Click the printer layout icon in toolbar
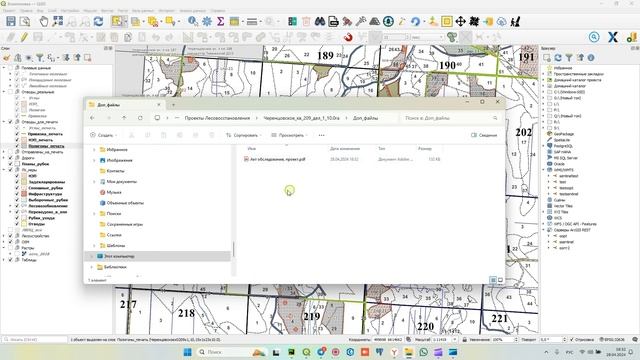Image resolution: width=640 pixels, height=360 pixels. click(333, 21)
